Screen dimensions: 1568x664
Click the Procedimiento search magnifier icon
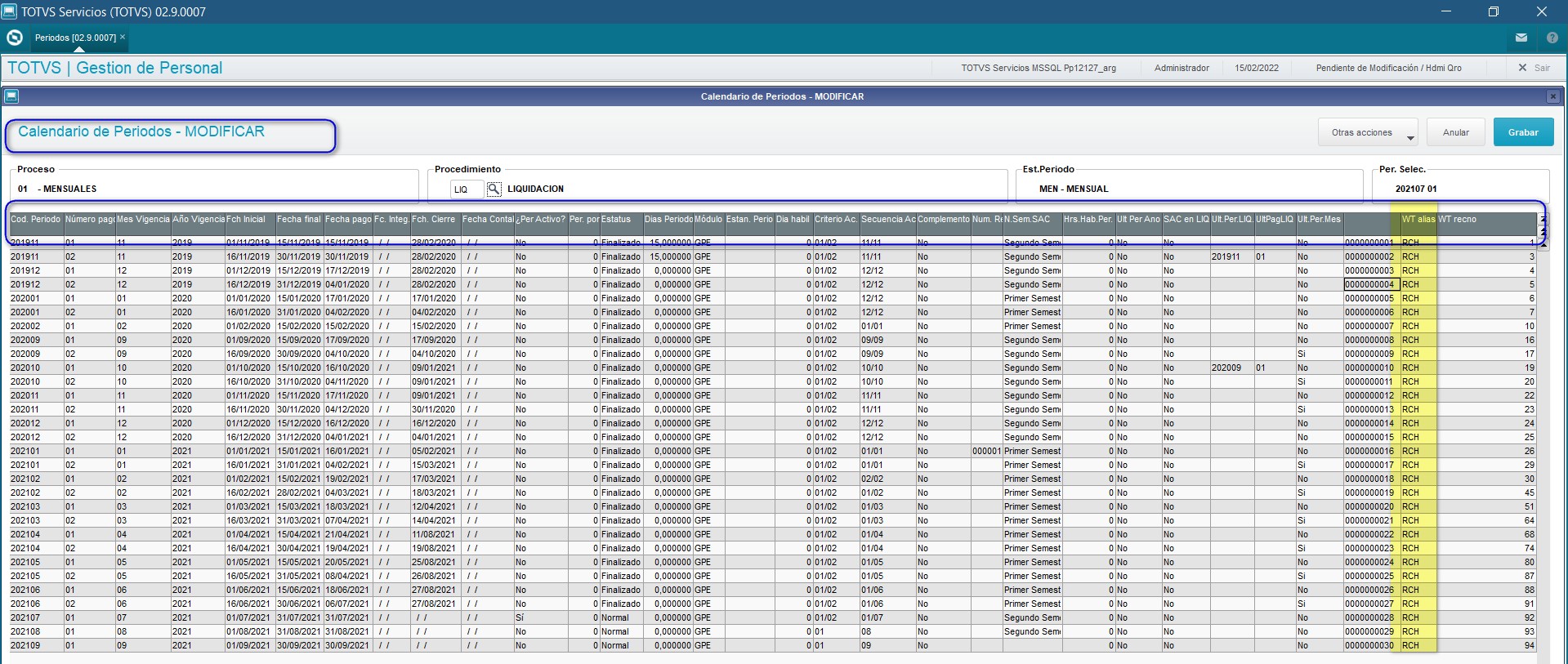click(x=494, y=189)
